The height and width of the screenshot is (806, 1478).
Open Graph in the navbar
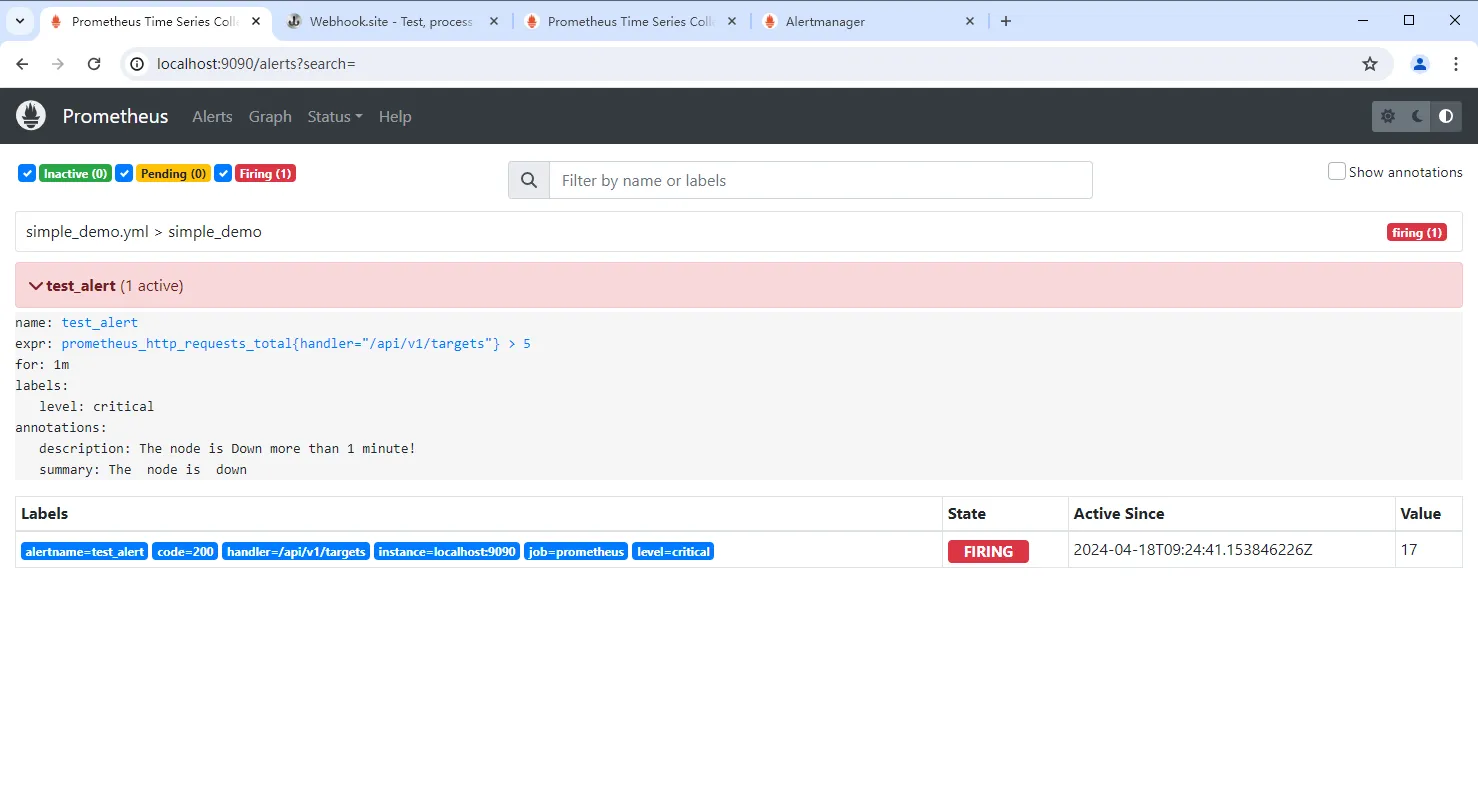(x=270, y=116)
